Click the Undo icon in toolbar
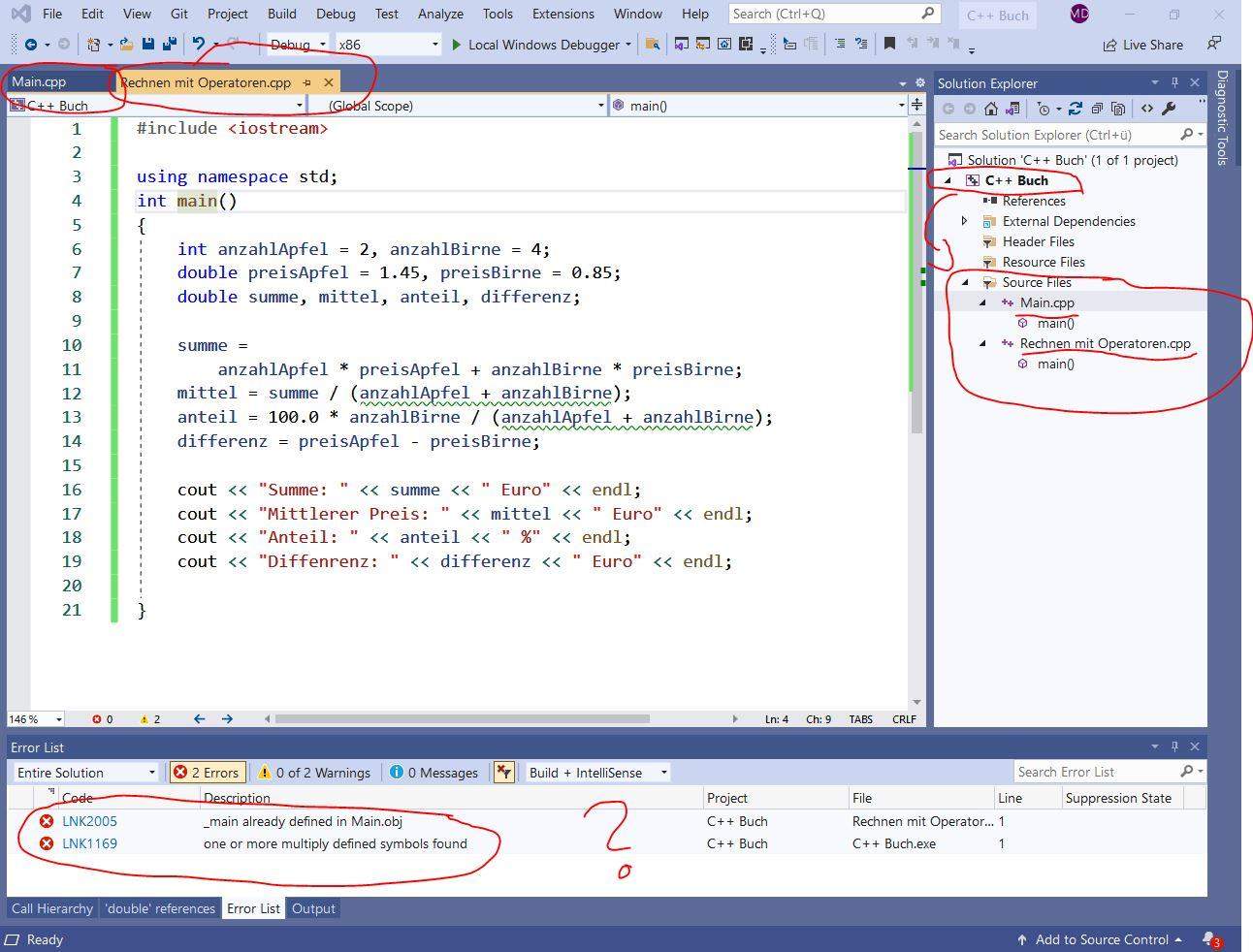1253x952 pixels. 200,44
